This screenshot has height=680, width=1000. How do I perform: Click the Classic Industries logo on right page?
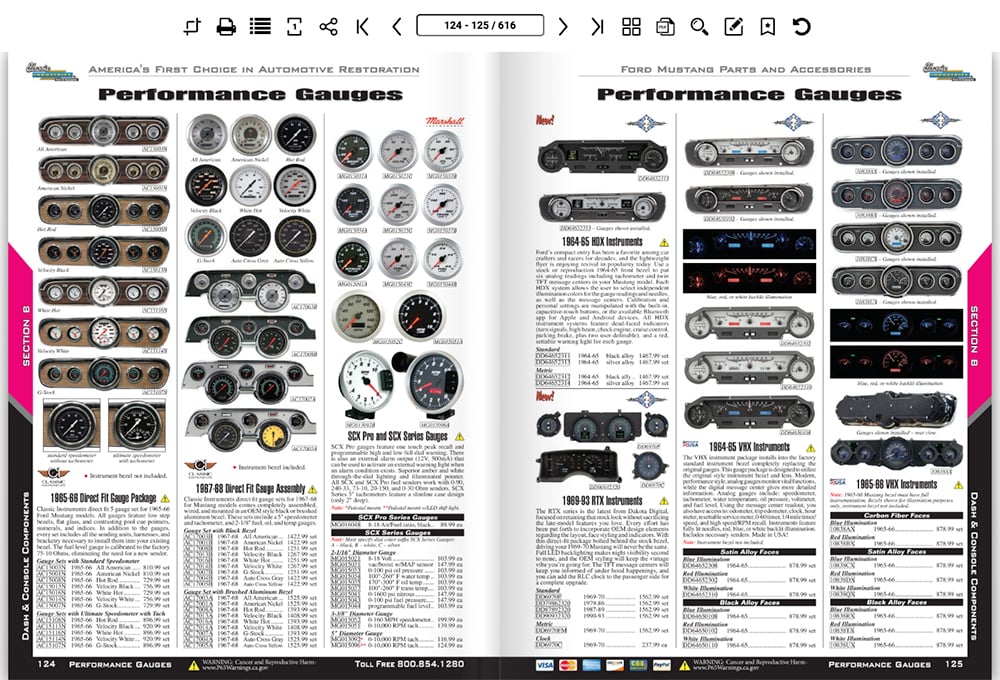tap(948, 71)
